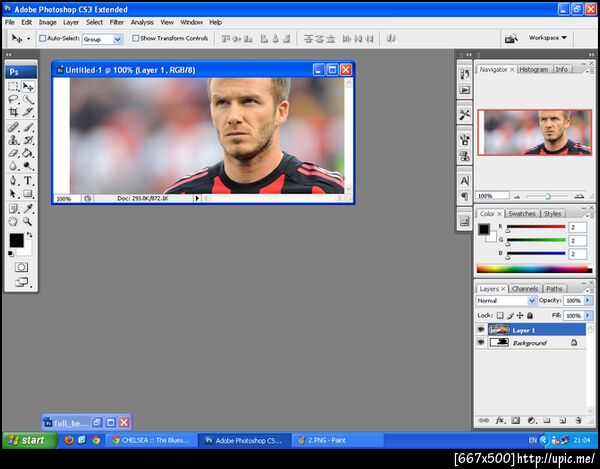Add a layer style with fx button
Viewport: 600px width, 469px height.
click(500, 420)
